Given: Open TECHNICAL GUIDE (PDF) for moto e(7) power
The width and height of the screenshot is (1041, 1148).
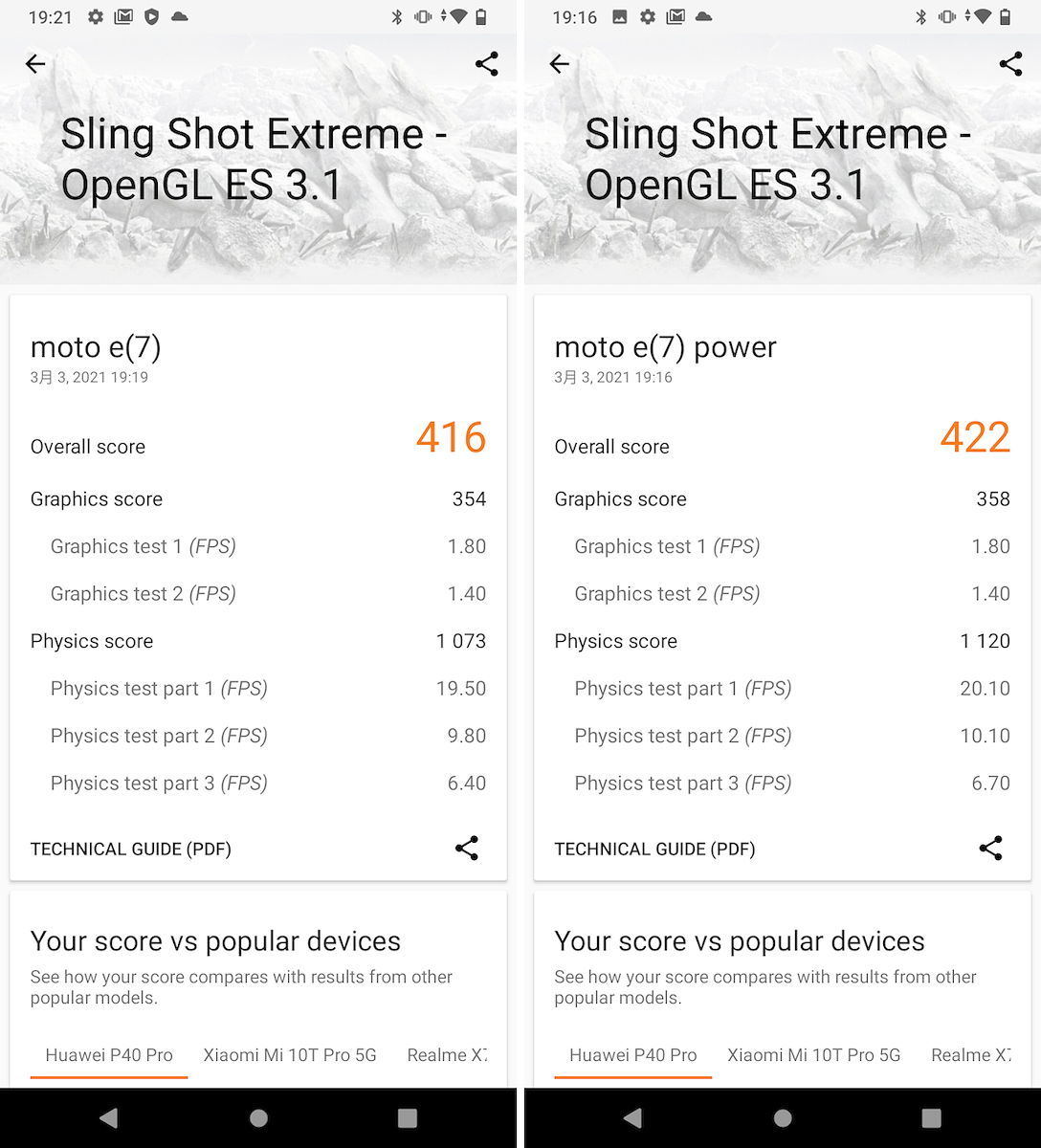Looking at the screenshot, I should click(x=655, y=849).
